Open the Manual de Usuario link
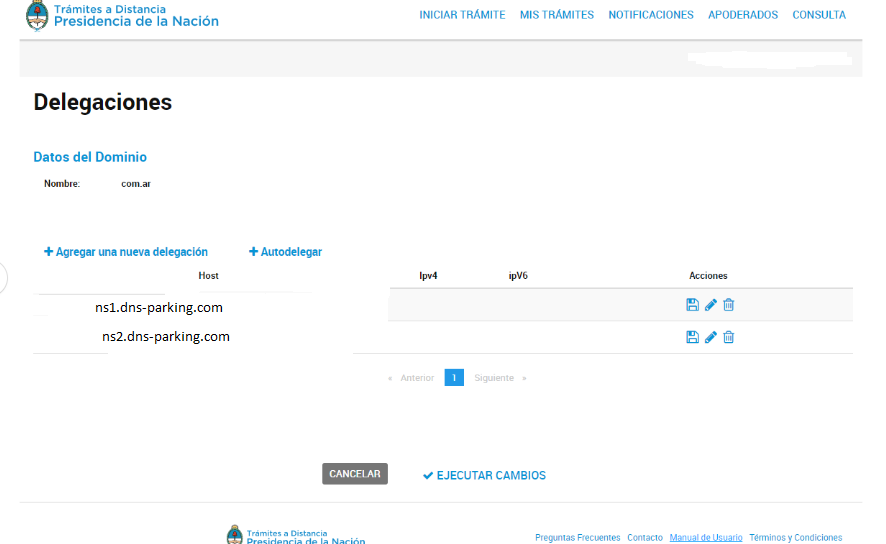Viewport: 886px width, 544px height. coord(706,537)
